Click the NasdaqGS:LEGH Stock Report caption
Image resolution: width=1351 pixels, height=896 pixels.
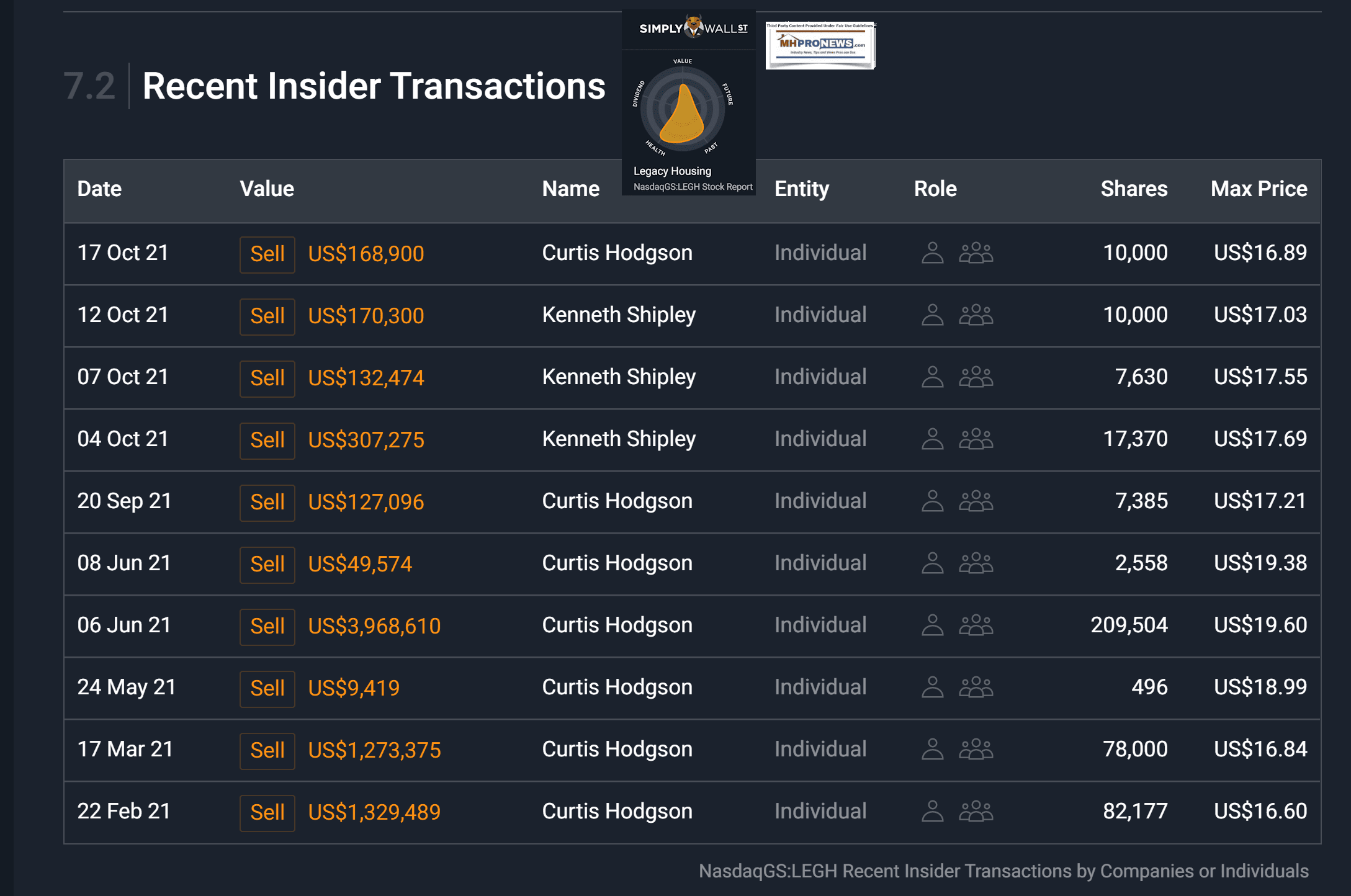tap(693, 187)
